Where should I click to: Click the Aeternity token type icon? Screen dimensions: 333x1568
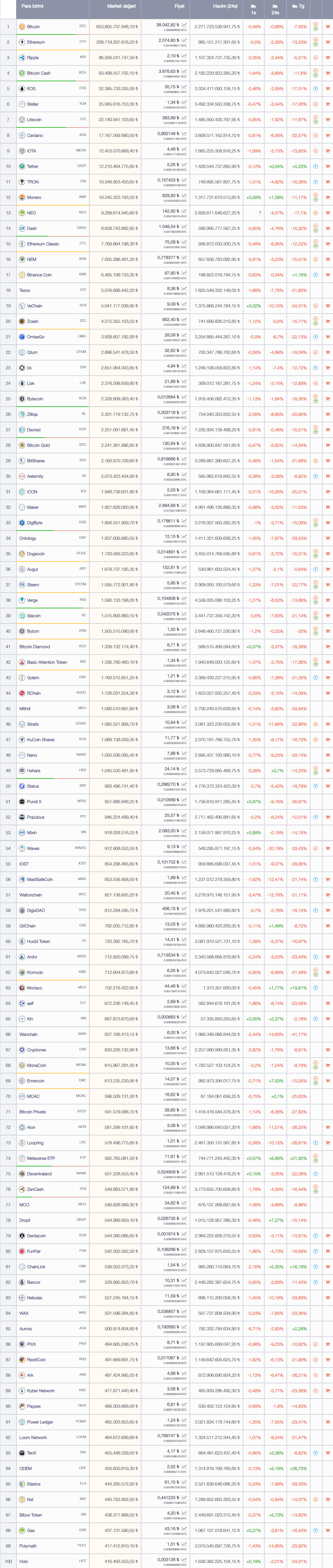(315, 477)
